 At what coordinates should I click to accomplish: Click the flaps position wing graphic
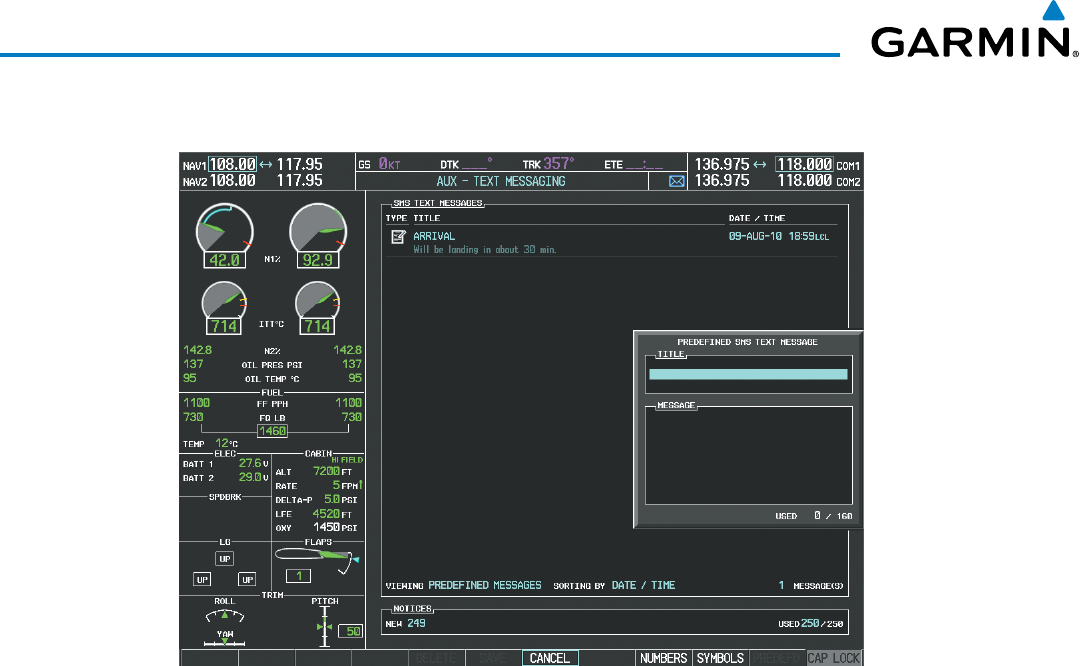314,555
